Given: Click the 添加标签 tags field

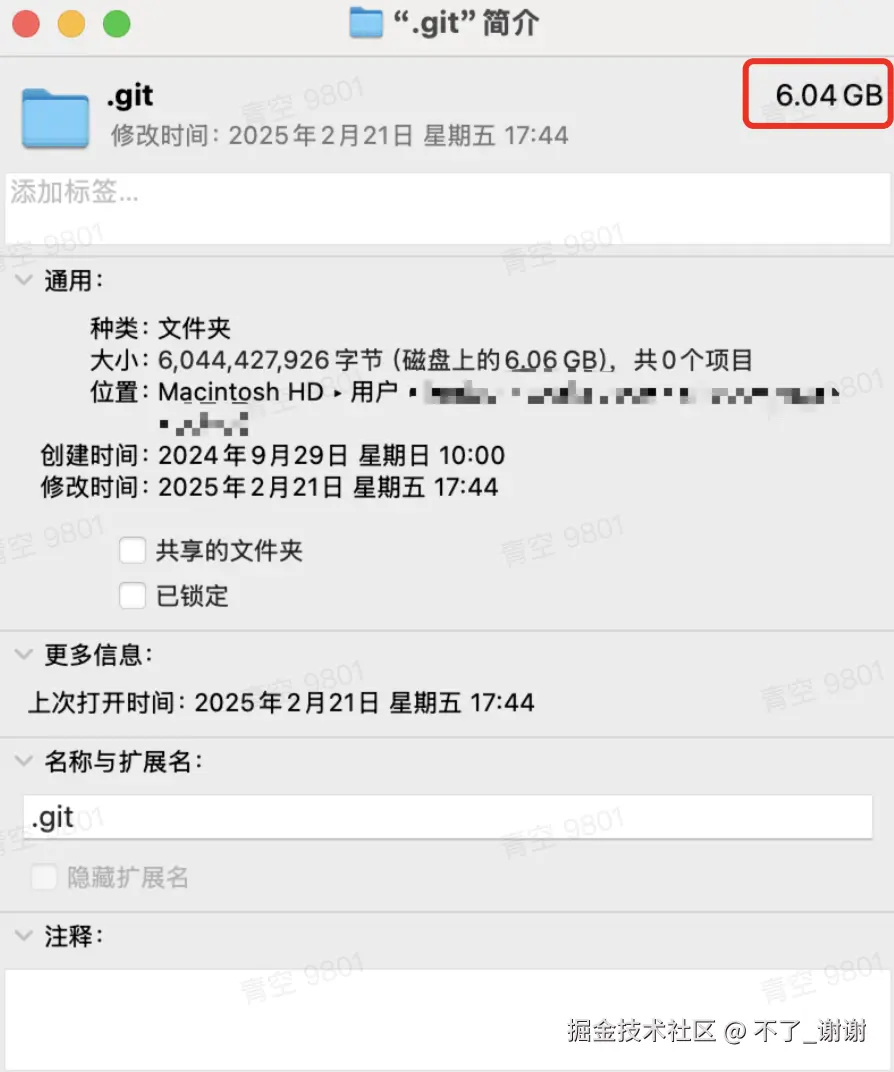Looking at the screenshot, I should click(448, 209).
